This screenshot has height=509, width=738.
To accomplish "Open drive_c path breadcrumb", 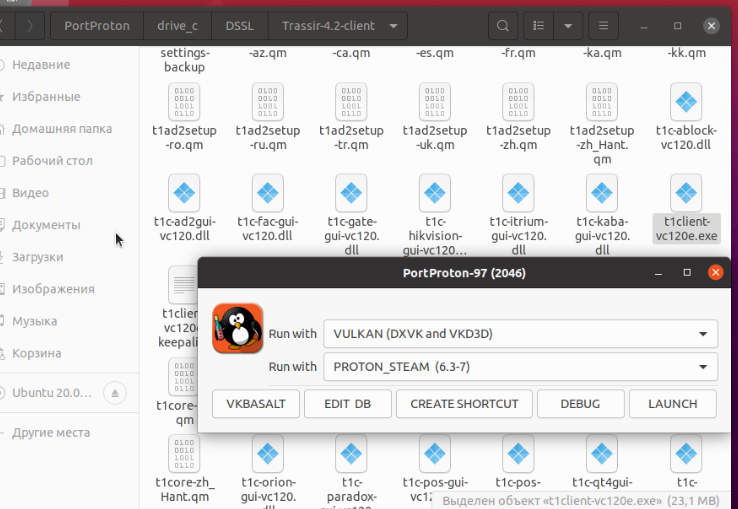I will pyautogui.click(x=177, y=25).
